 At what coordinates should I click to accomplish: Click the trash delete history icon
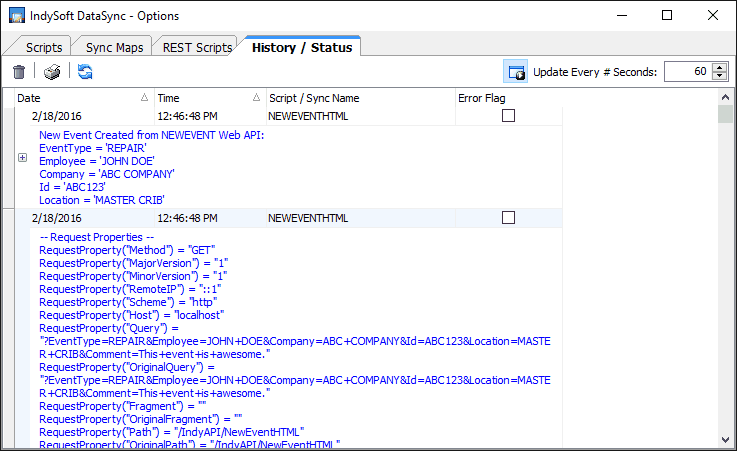pyautogui.click(x=19, y=72)
